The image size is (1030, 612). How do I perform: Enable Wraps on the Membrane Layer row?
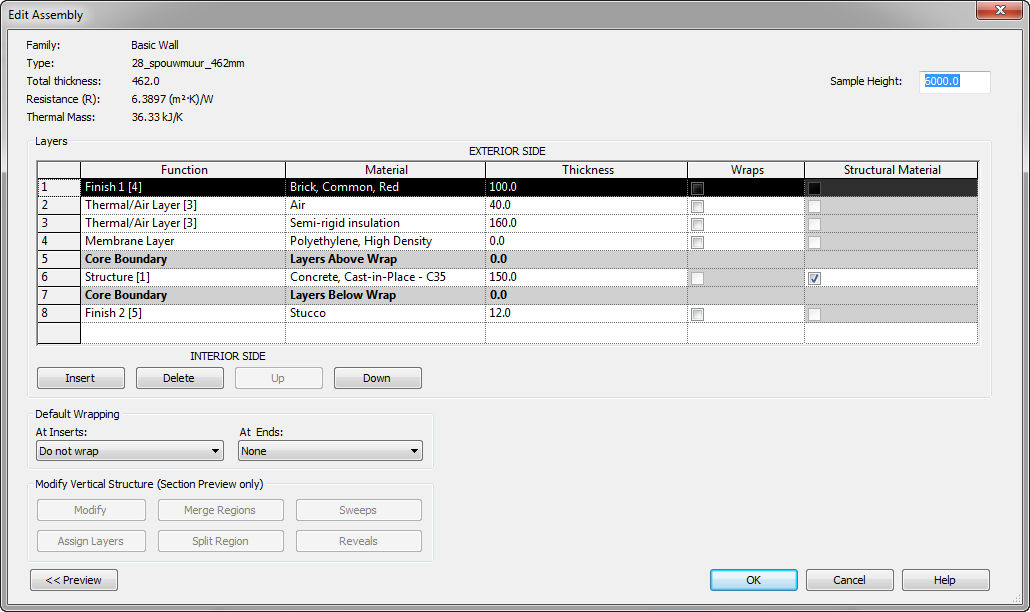coord(697,241)
